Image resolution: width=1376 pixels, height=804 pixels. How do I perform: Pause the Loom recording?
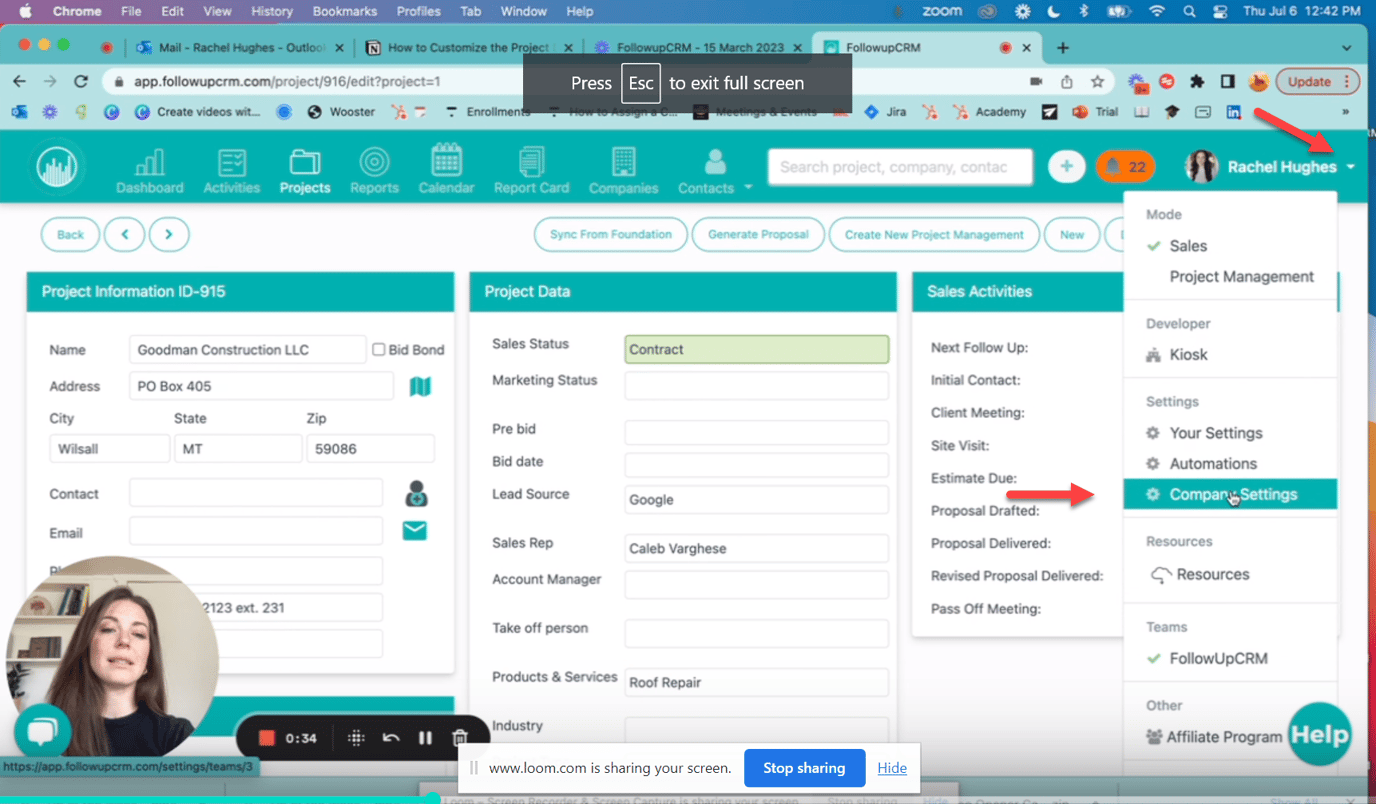[x=425, y=738]
